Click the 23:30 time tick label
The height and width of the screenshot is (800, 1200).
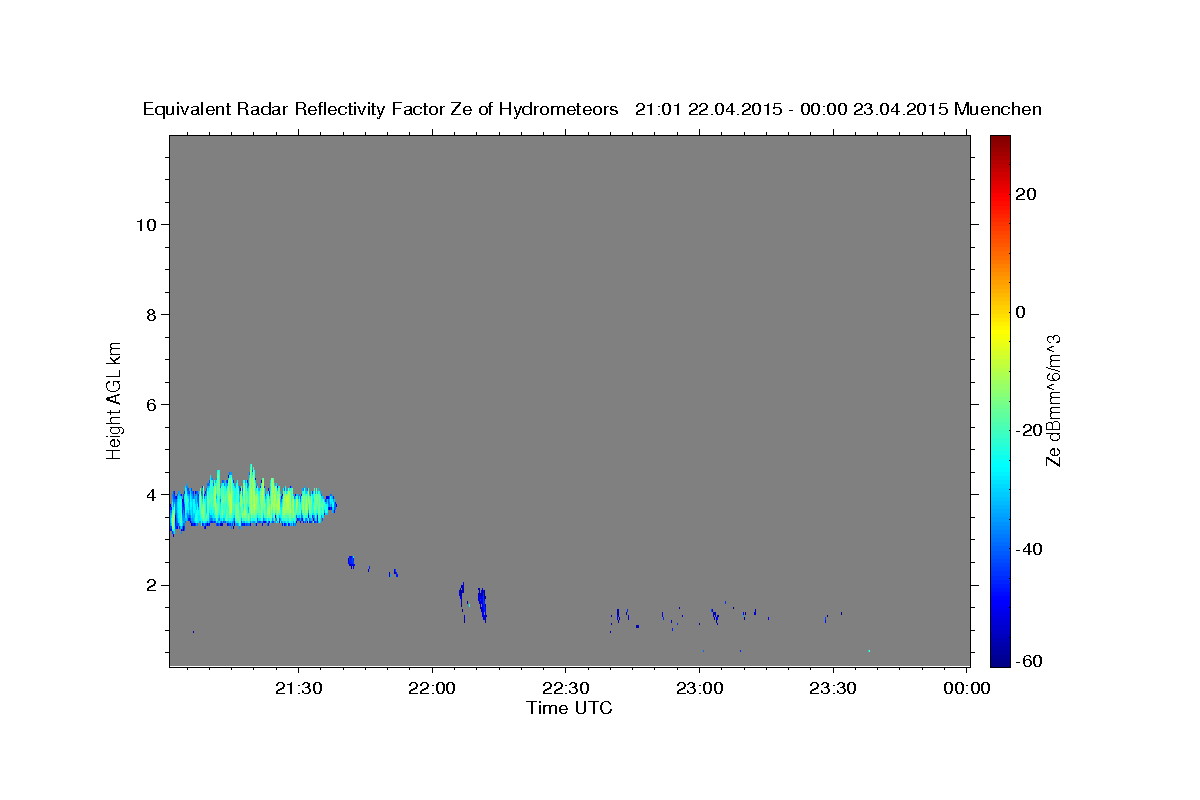[833, 689]
